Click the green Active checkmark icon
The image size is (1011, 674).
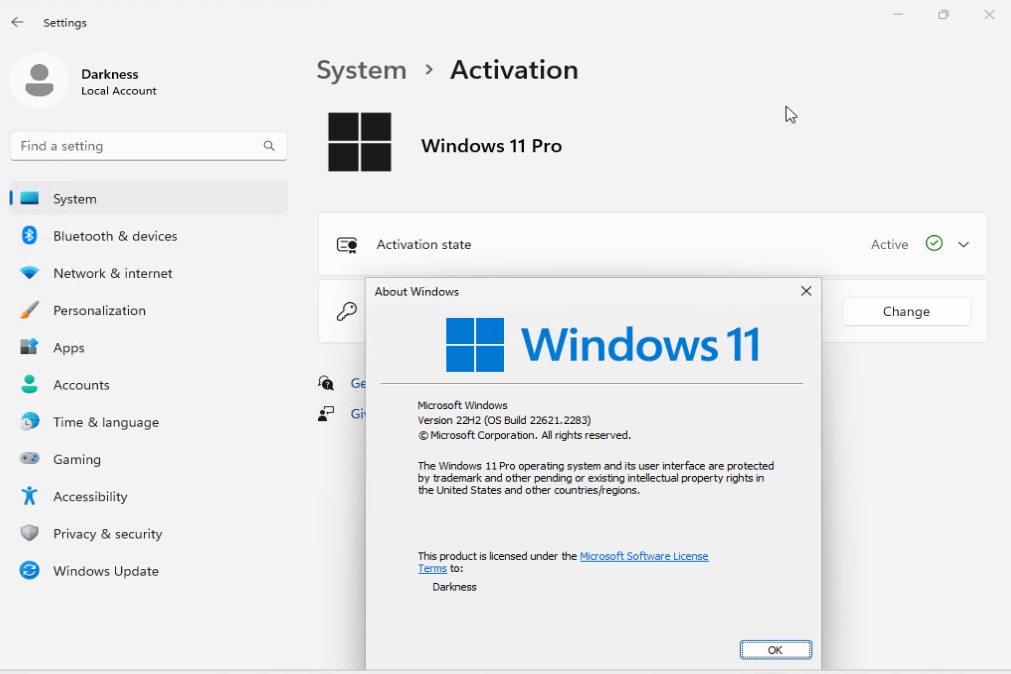tap(934, 243)
